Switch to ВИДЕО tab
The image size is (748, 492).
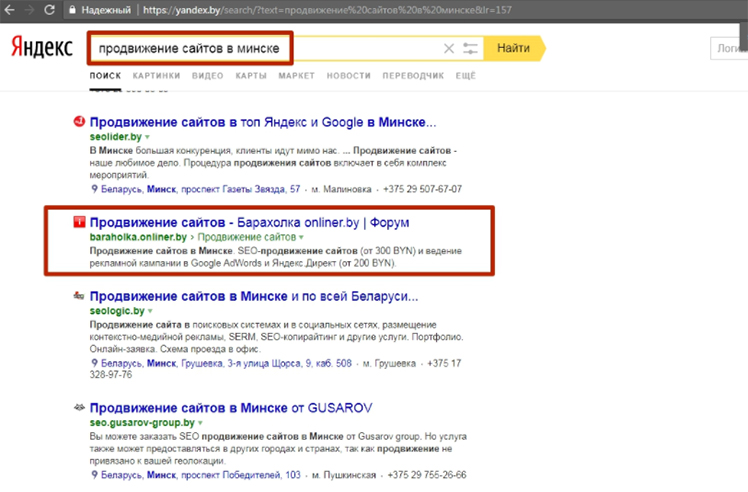pos(208,75)
